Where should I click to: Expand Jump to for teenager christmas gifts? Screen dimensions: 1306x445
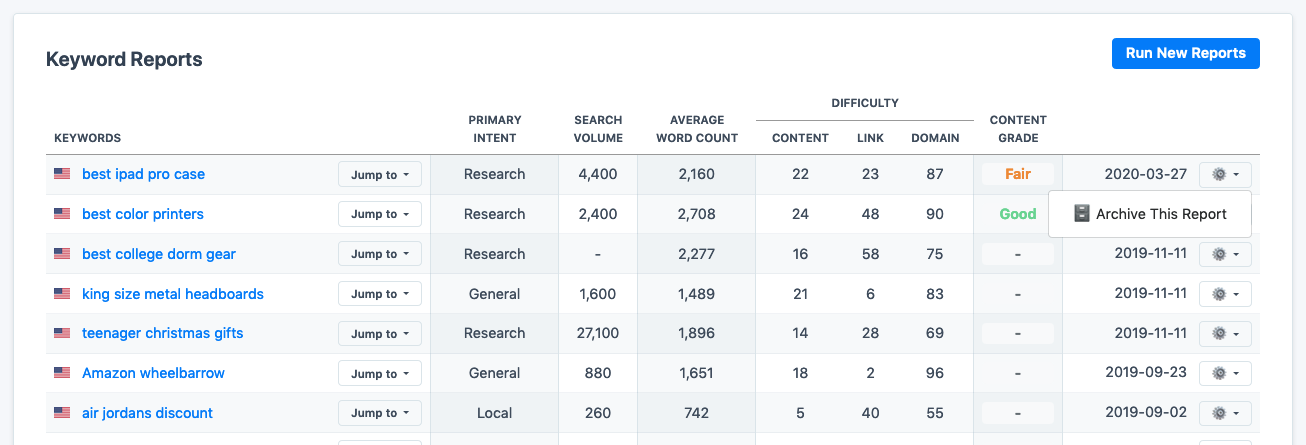click(380, 334)
